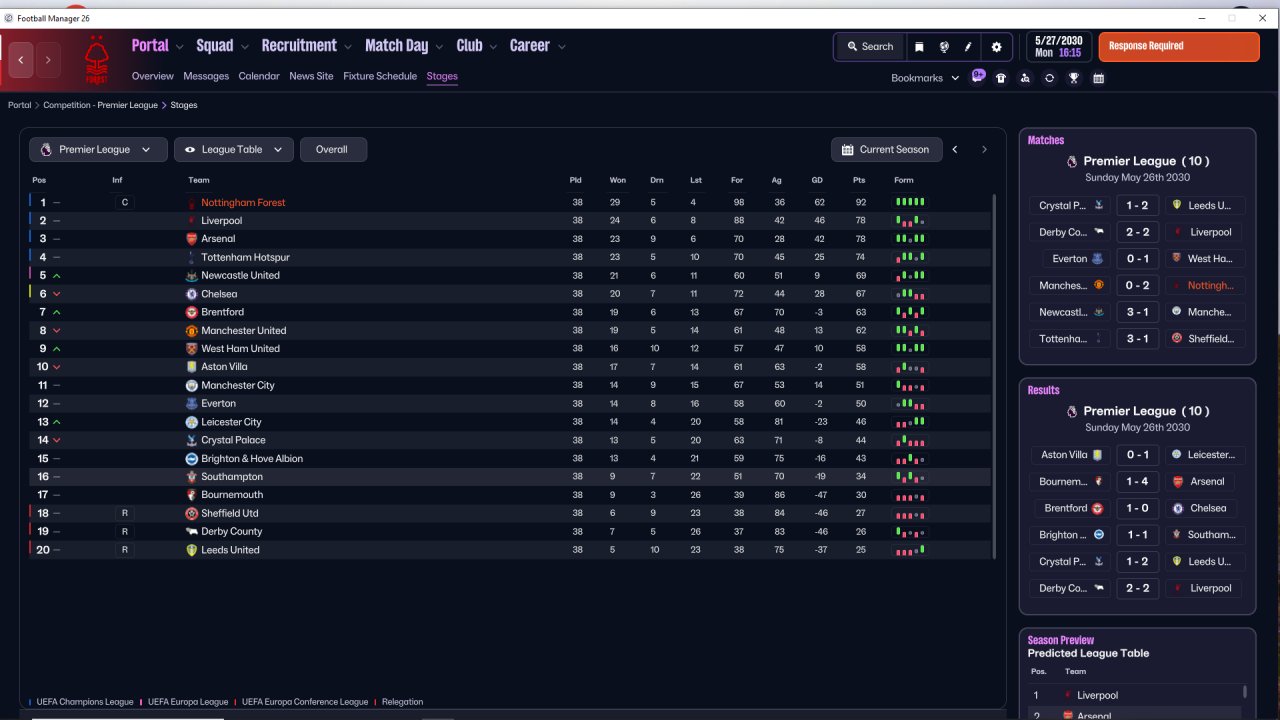1280x720 pixels.
Task: Click the Nottingham Forest club crest in header
Action: 97,60
